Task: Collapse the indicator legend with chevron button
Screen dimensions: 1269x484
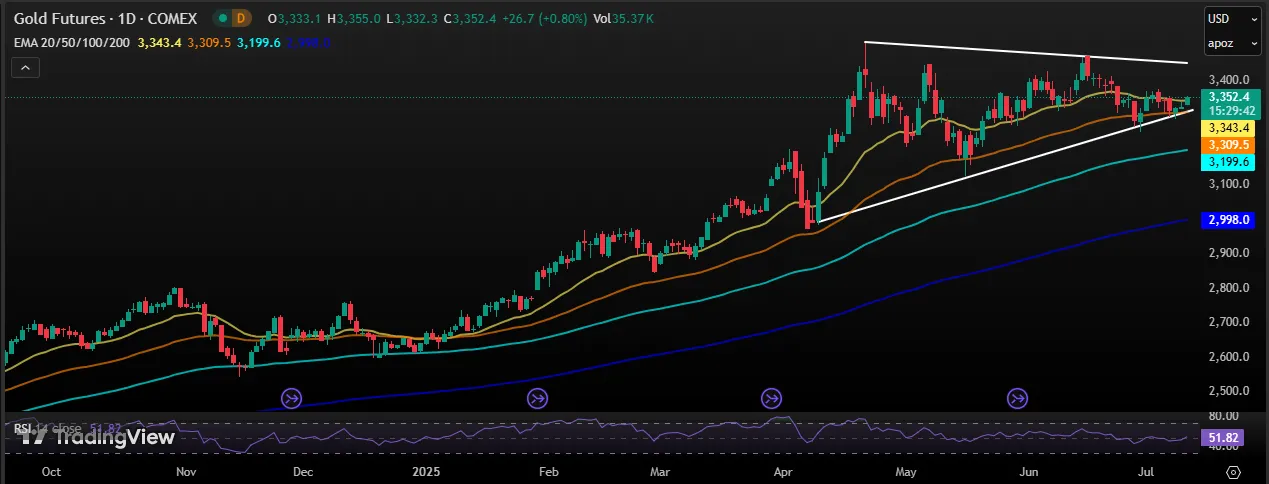Action: click(25, 68)
